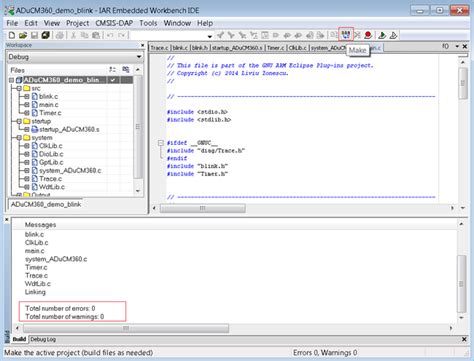
Task: Switch to the Trace.c editor tab
Action: click(x=159, y=48)
